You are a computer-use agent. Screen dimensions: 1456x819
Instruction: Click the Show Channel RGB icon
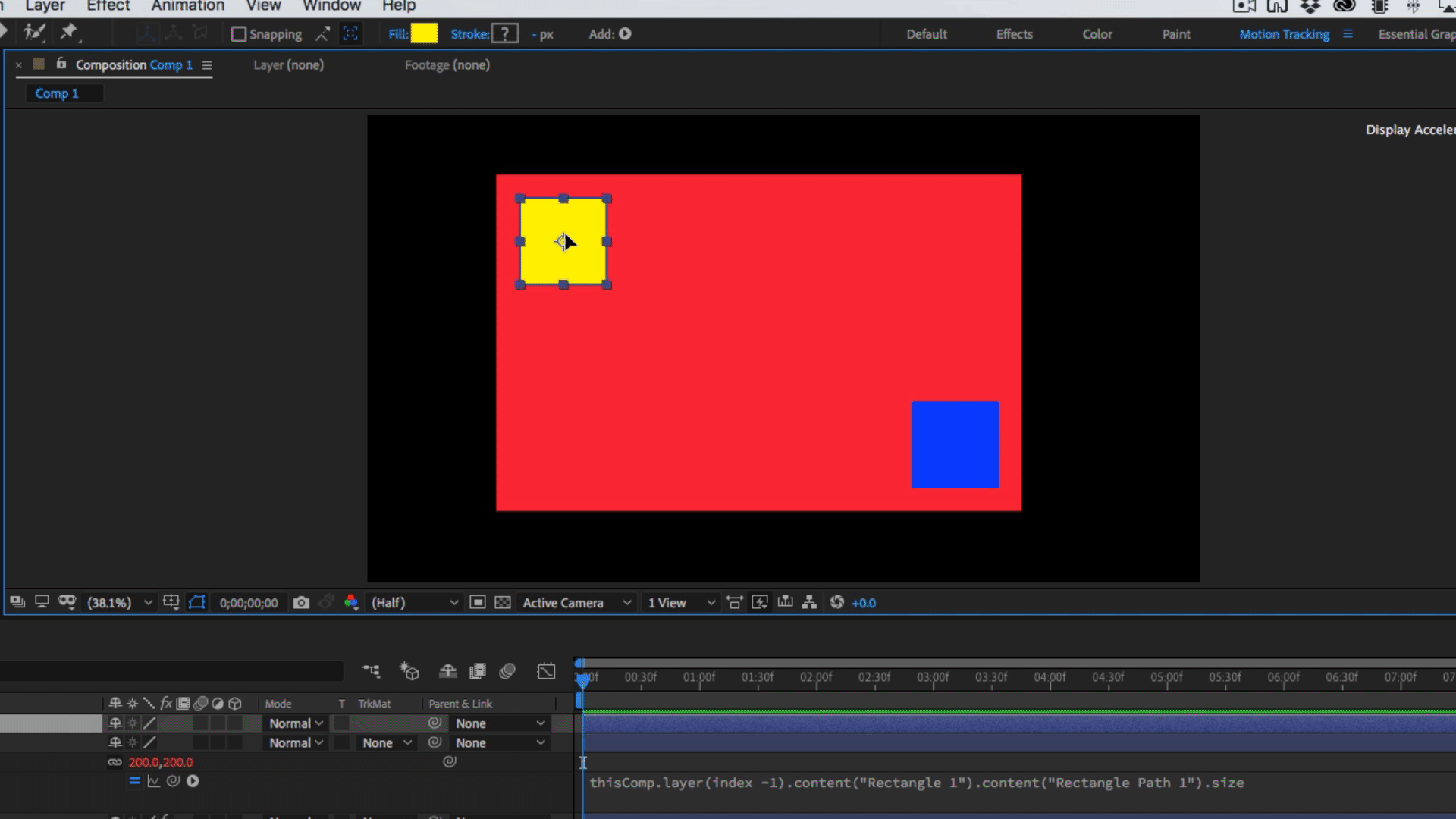350,603
